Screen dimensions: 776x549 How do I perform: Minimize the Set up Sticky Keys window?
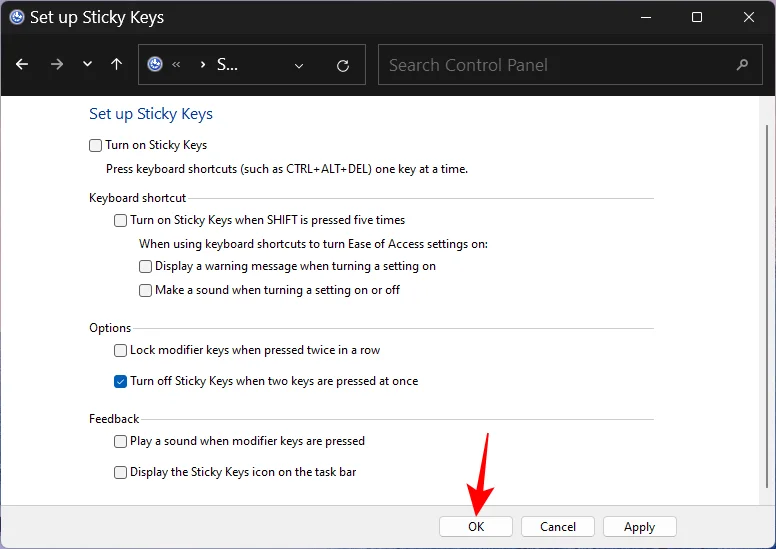pos(645,17)
